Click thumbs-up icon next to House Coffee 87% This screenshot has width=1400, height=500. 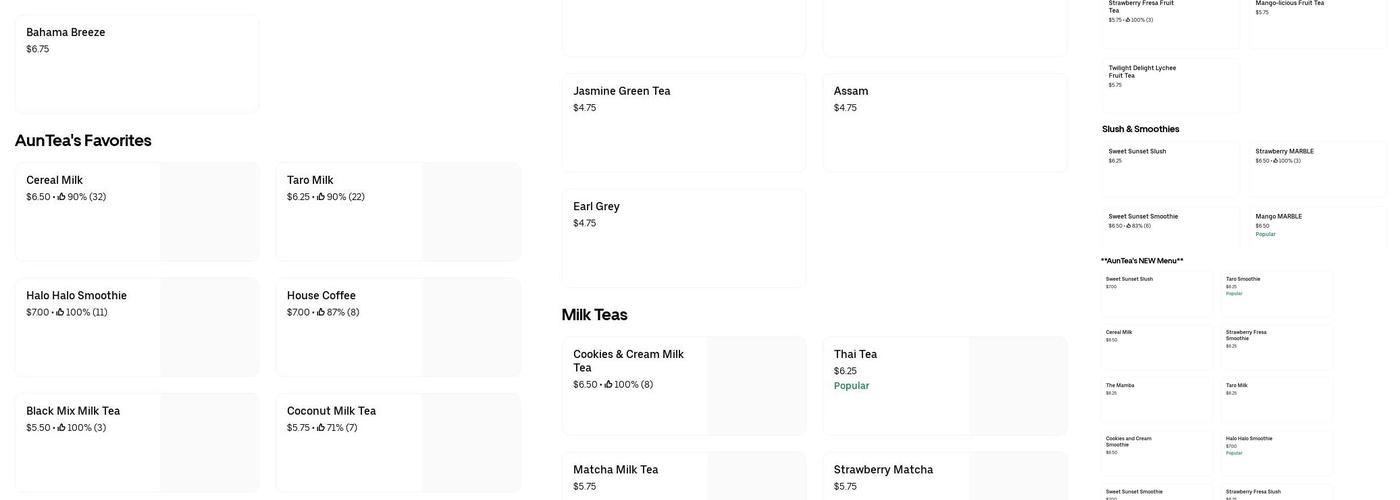[321, 312]
